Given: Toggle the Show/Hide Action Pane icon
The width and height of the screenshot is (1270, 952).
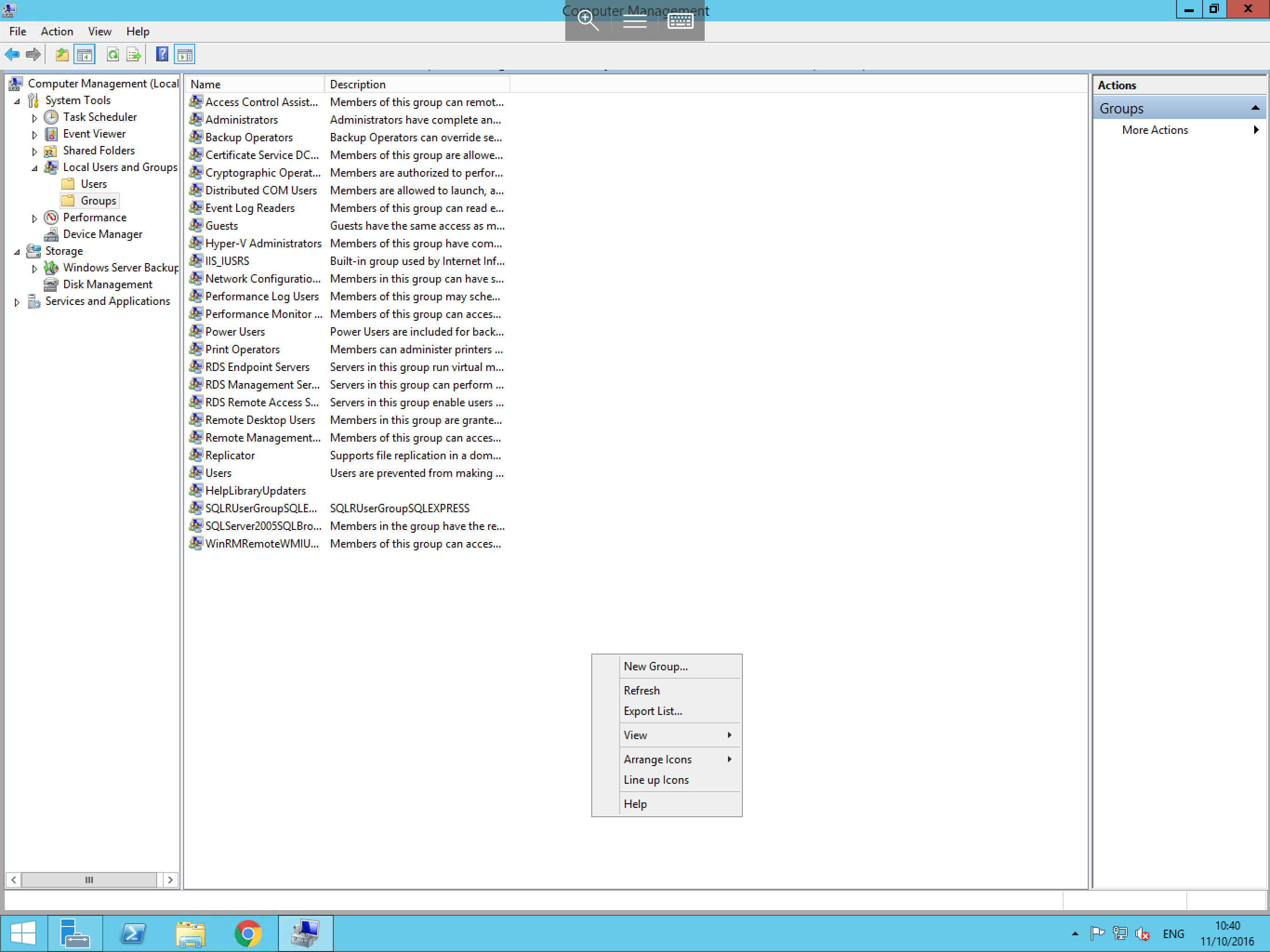Looking at the screenshot, I should point(185,54).
